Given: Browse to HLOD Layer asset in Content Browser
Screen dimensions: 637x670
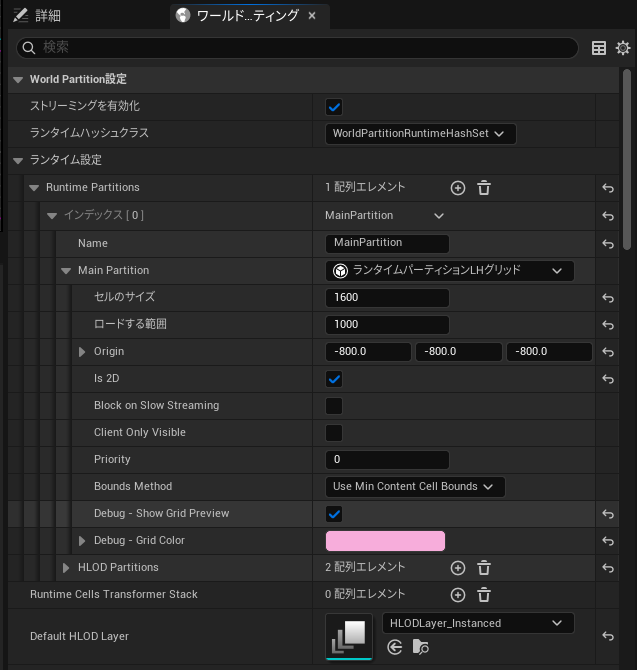Looking at the screenshot, I should tap(420, 647).
